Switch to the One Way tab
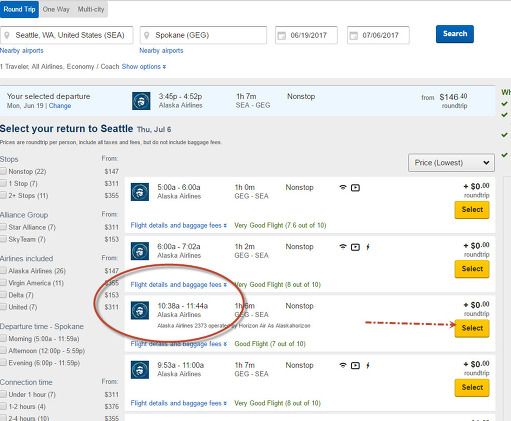Viewport: 511px width, 421px height. coord(56,9)
